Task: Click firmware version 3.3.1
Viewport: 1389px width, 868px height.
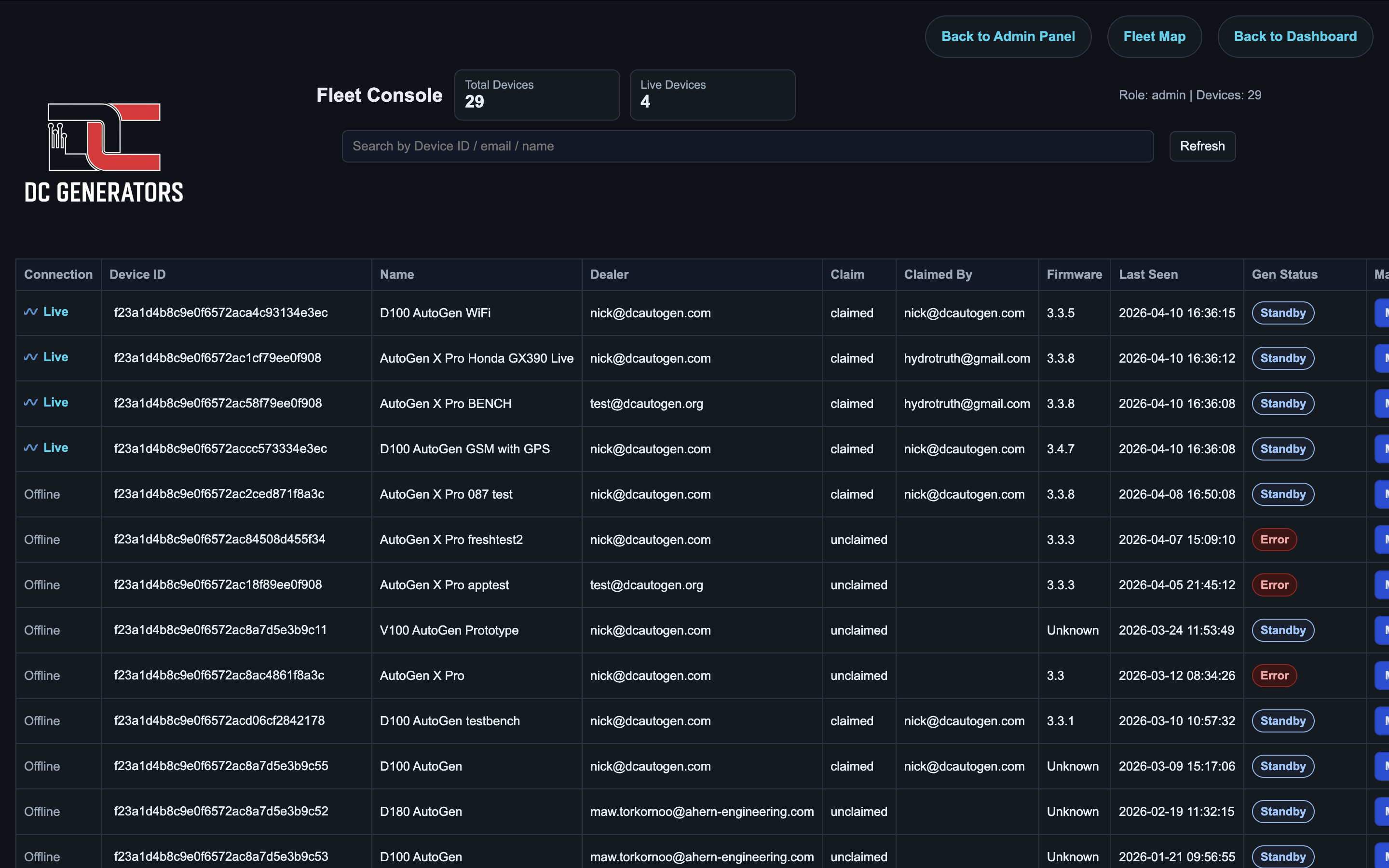Action: click(1060, 721)
